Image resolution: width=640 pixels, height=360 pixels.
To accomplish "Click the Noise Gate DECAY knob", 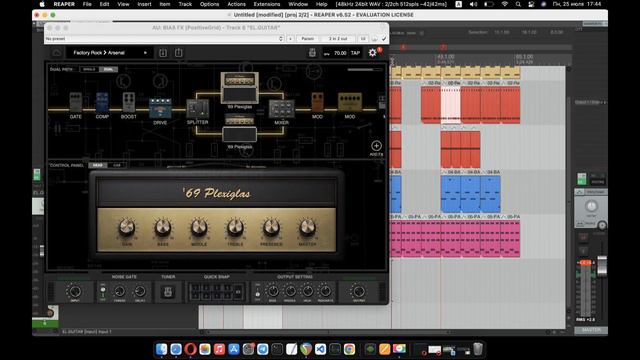I will tap(140, 291).
